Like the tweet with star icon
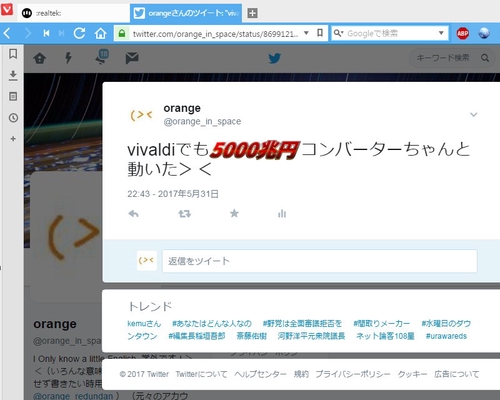 click(x=234, y=213)
